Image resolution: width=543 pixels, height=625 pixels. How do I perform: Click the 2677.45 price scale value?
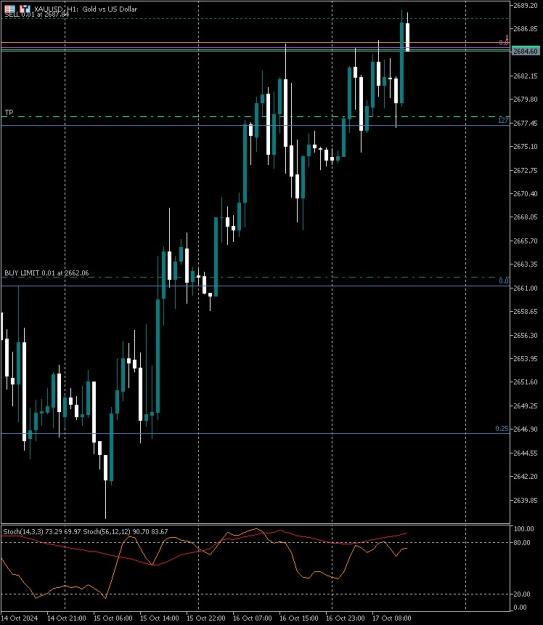(525, 123)
